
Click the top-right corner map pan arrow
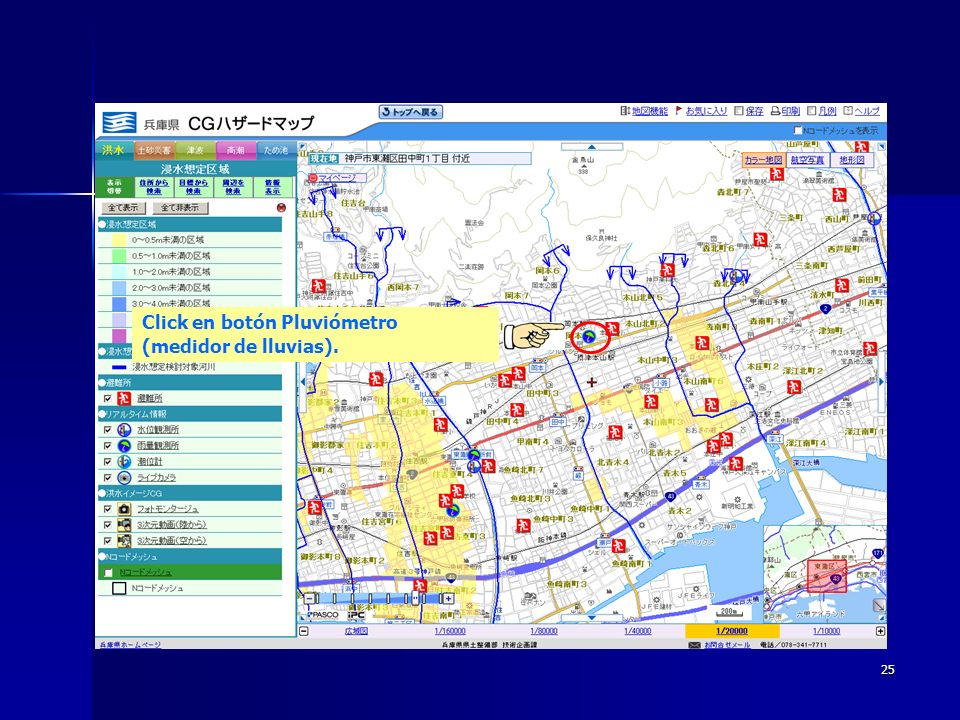[x=882, y=146]
